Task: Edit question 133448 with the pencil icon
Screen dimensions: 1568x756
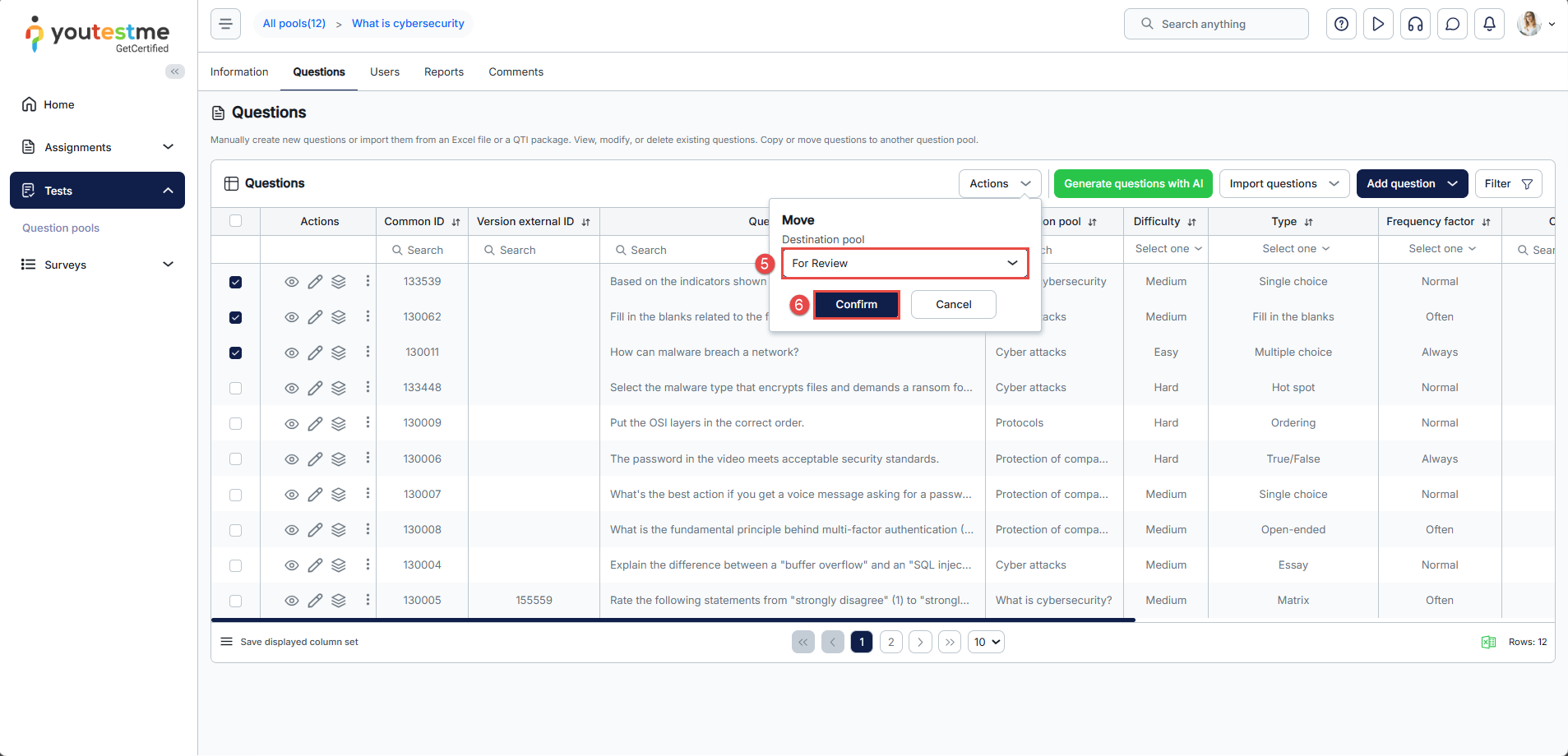Action: pos(315,388)
